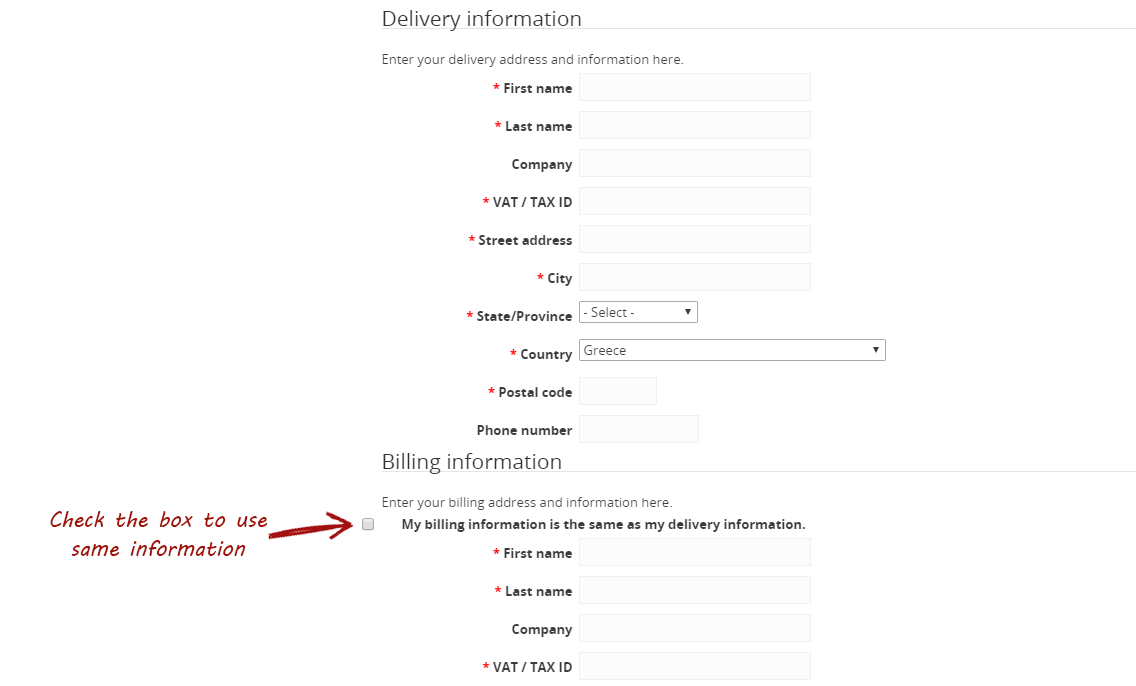Focus the billing Last name field
The height and width of the screenshot is (686, 1136).
coord(695,590)
